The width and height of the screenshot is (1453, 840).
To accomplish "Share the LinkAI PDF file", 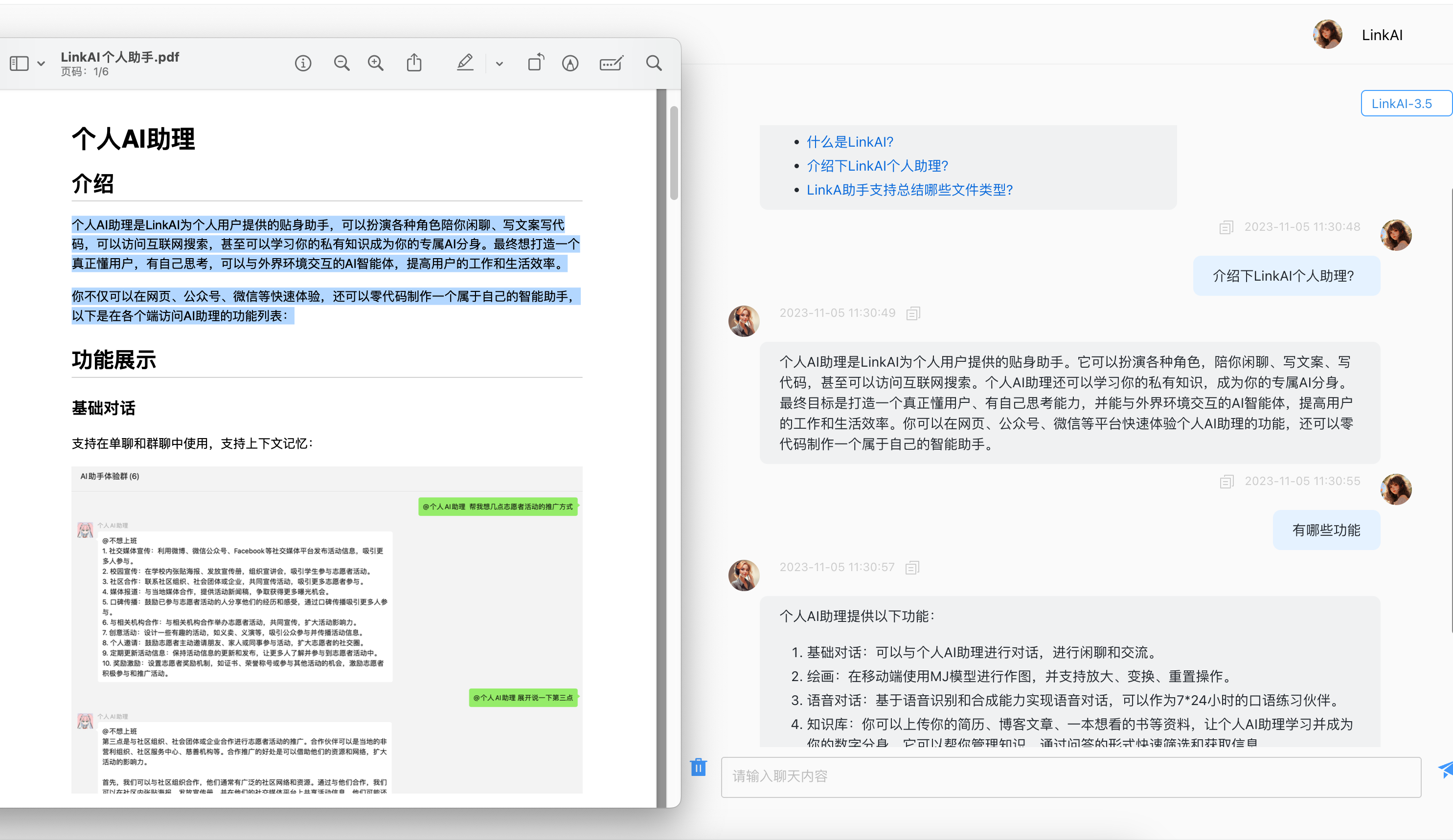I will 414,62.
